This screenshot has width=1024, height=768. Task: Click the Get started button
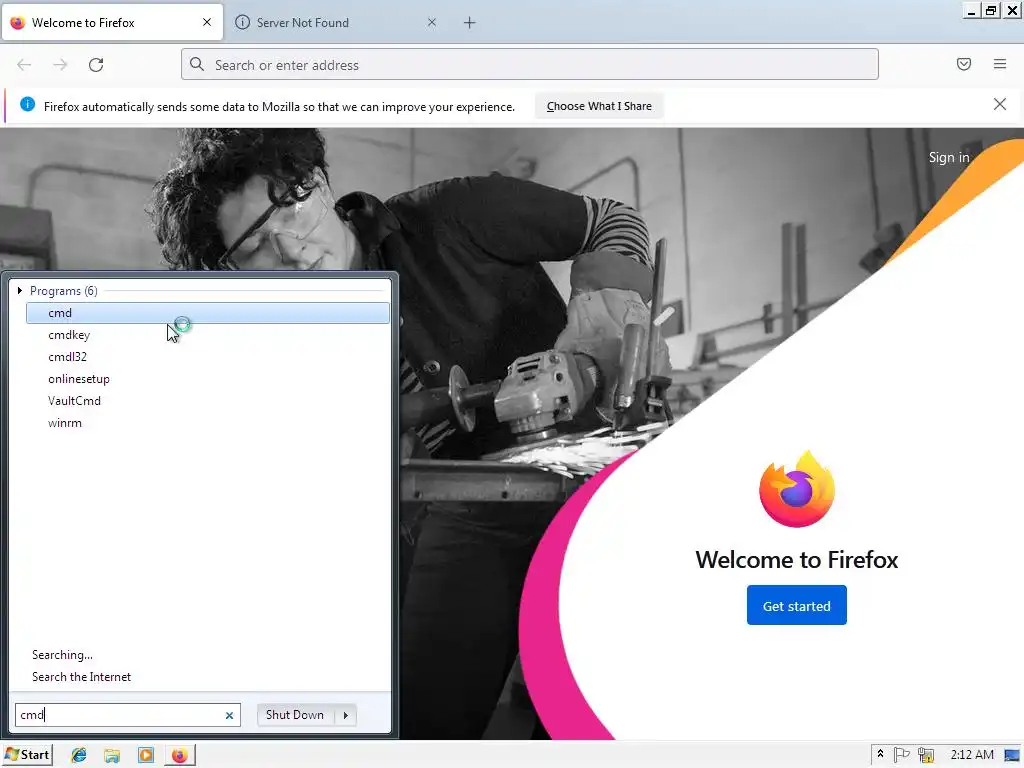coord(797,605)
